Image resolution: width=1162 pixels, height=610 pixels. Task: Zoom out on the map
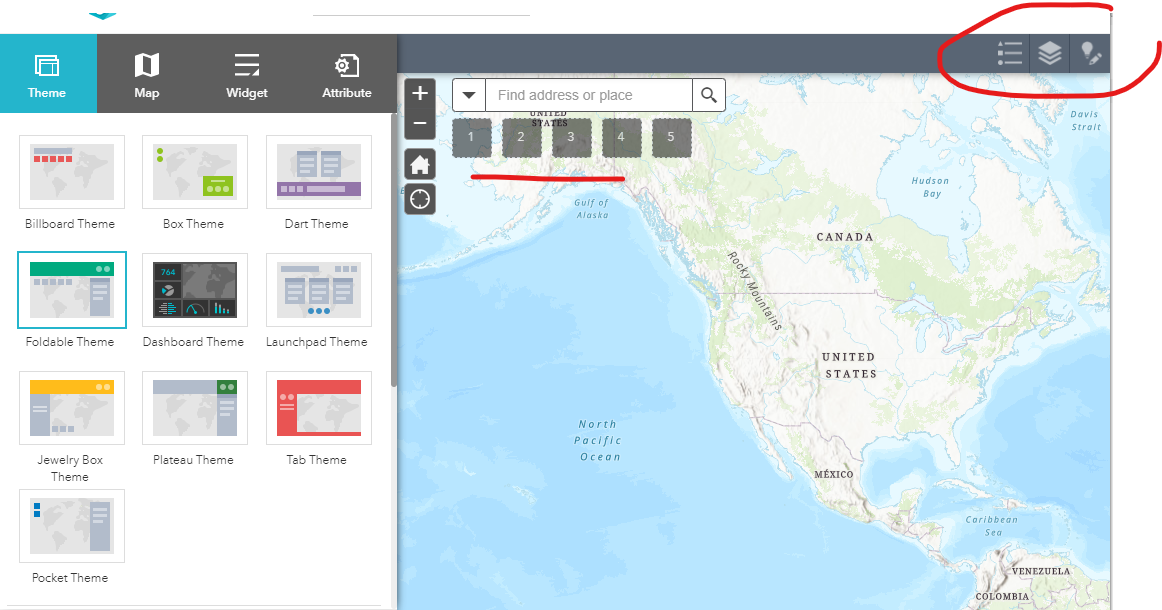(x=419, y=123)
